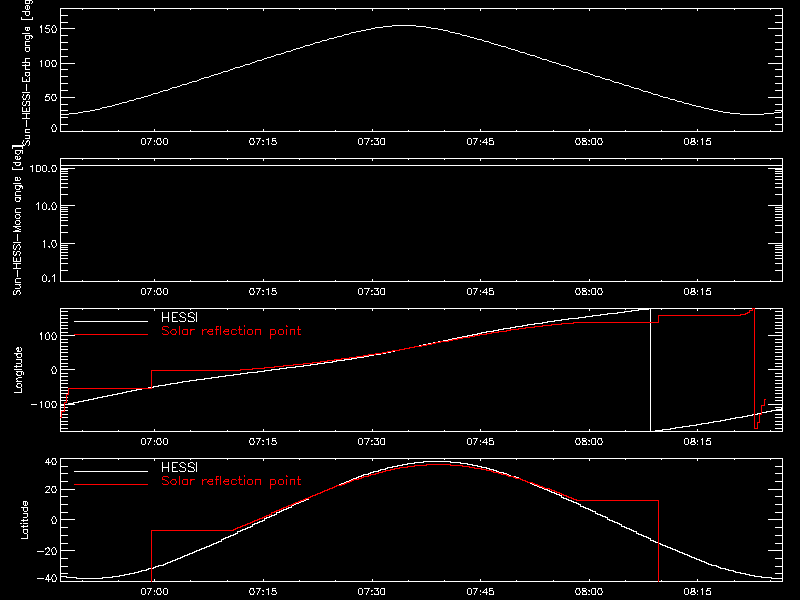
Task: Click 07:30 label under Earth angle plot
Action: (371, 142)
